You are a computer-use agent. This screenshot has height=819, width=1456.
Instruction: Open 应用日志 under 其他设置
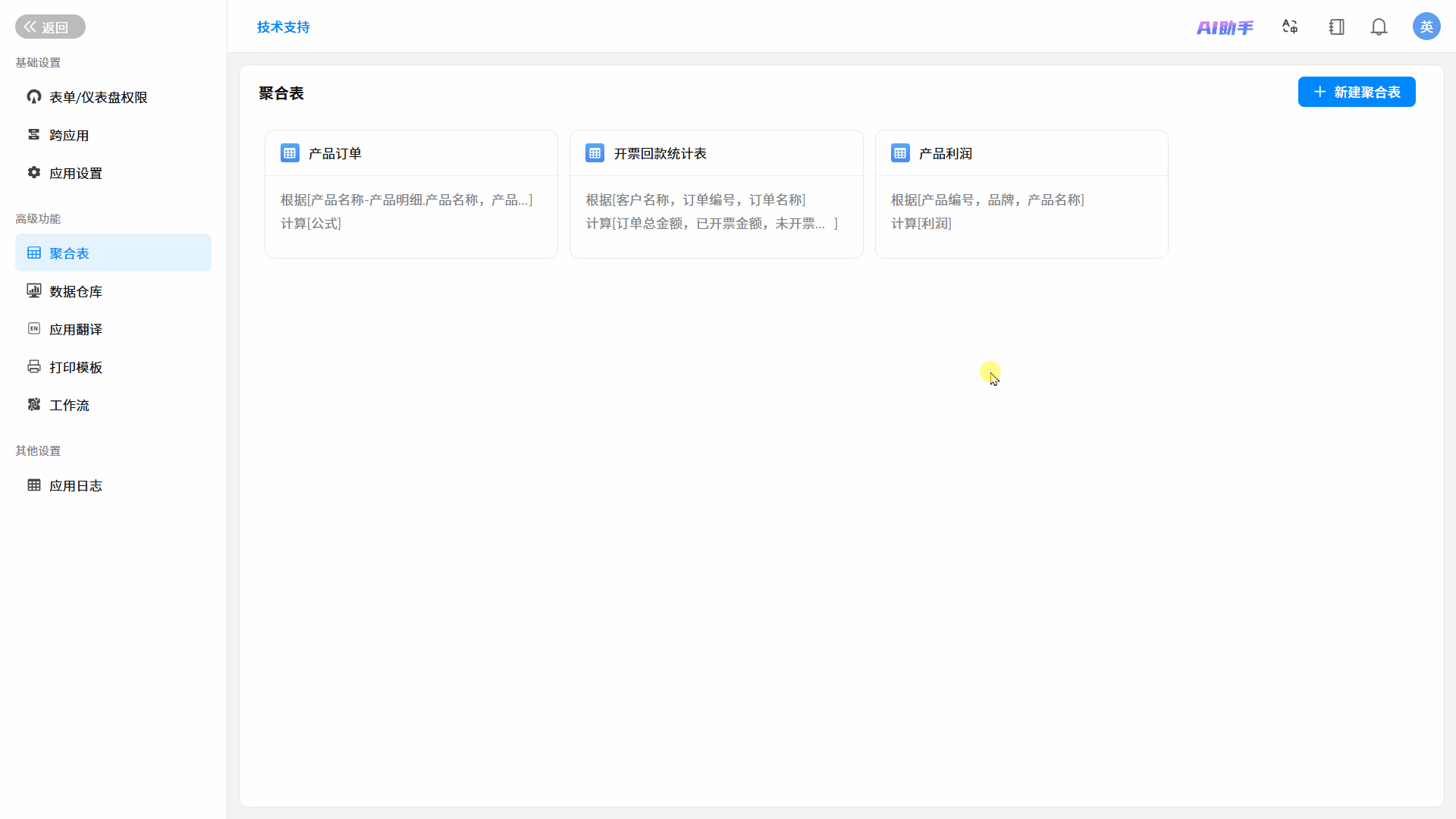113,485
